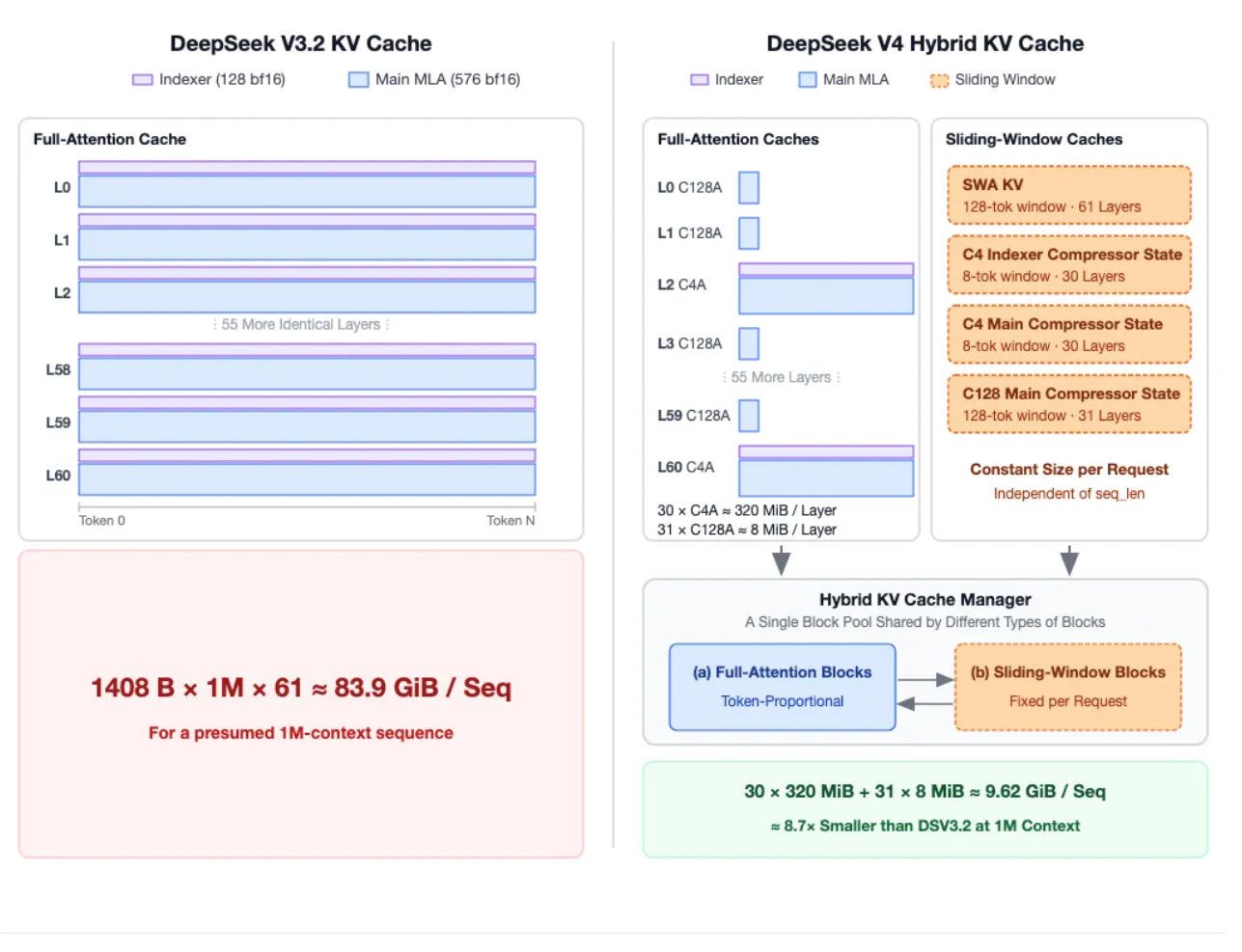
Task: Click the orange Sliding Window legend swatch
Action: (940, 80)
